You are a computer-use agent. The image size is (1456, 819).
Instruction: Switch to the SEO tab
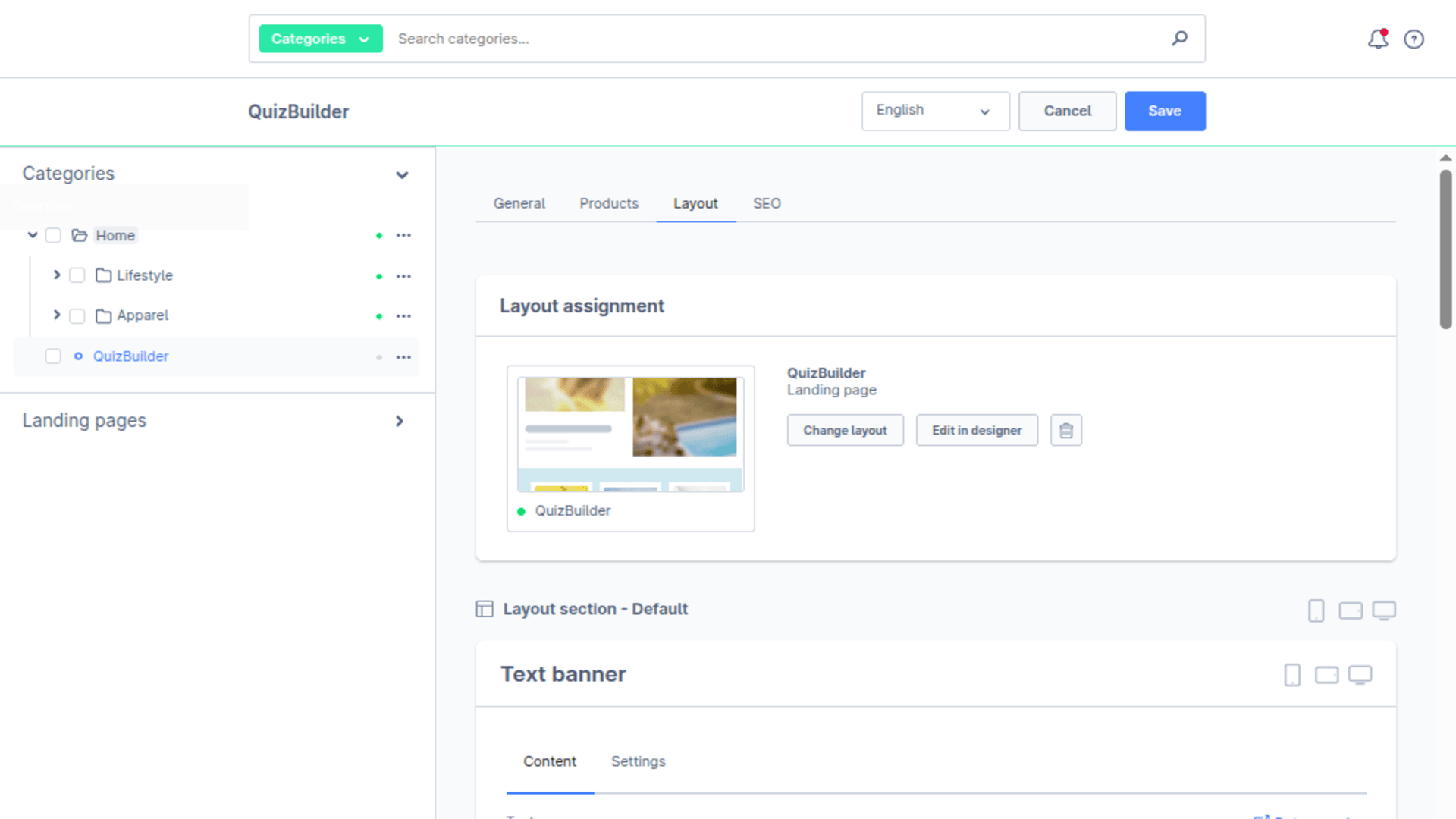click(x=767, y=203)
